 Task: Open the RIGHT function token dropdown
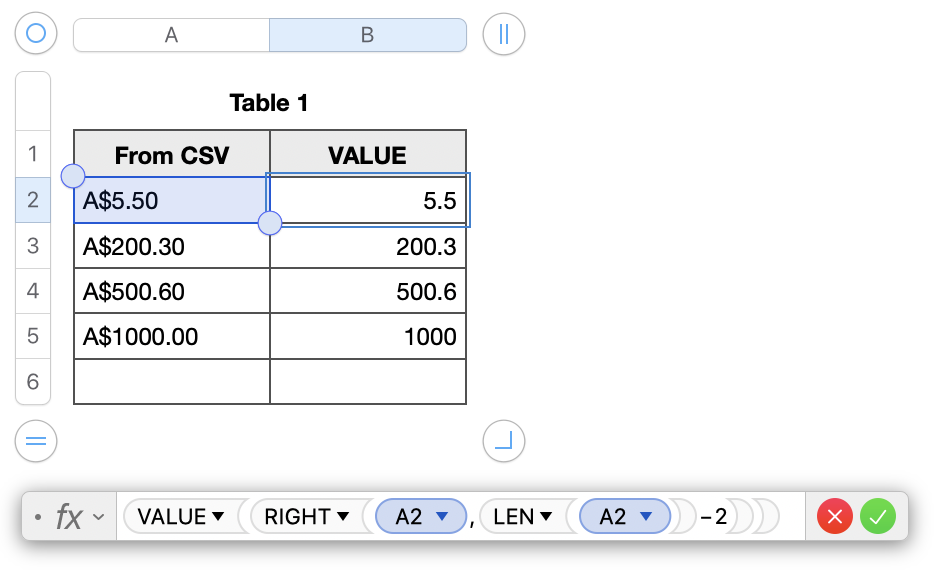click(x=343, y=517)
